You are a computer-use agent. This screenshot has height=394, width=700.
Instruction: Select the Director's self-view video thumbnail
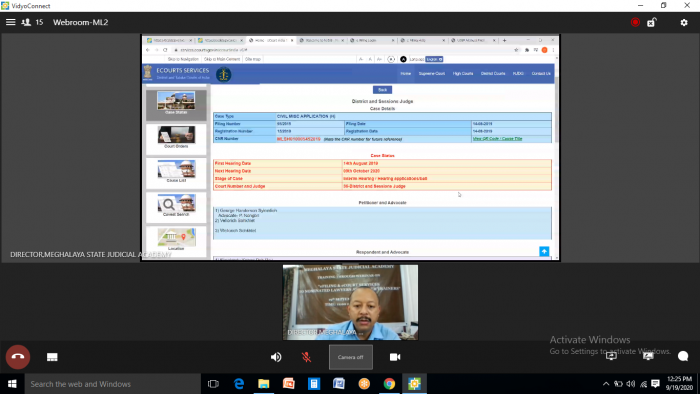(350, 302)
